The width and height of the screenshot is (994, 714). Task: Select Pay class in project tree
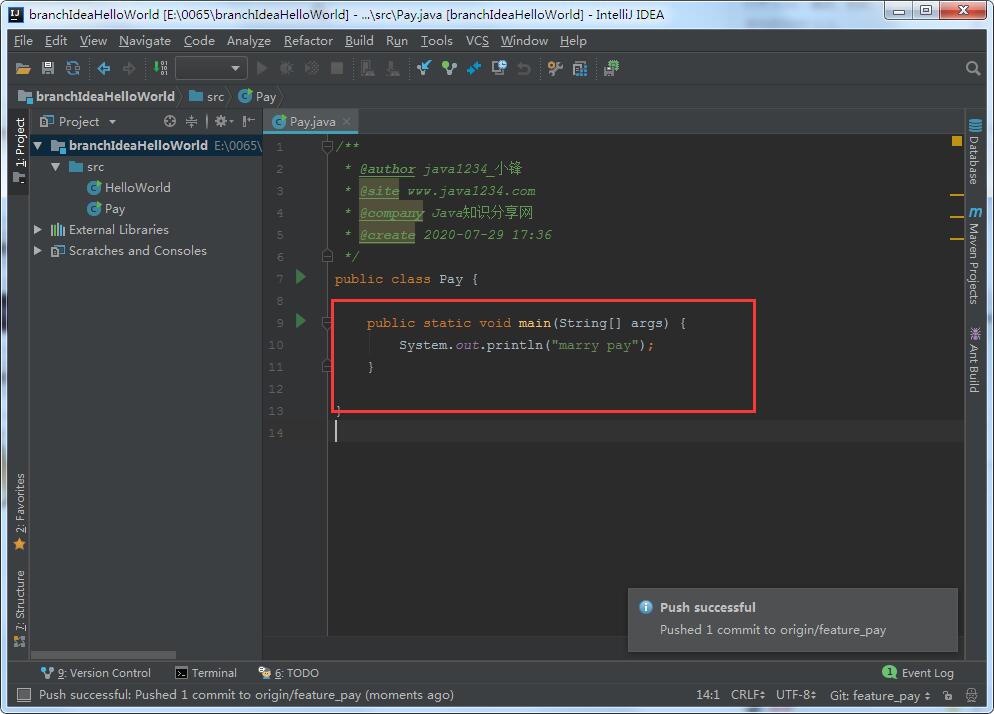pyautogui.click(x=106, y=209)
